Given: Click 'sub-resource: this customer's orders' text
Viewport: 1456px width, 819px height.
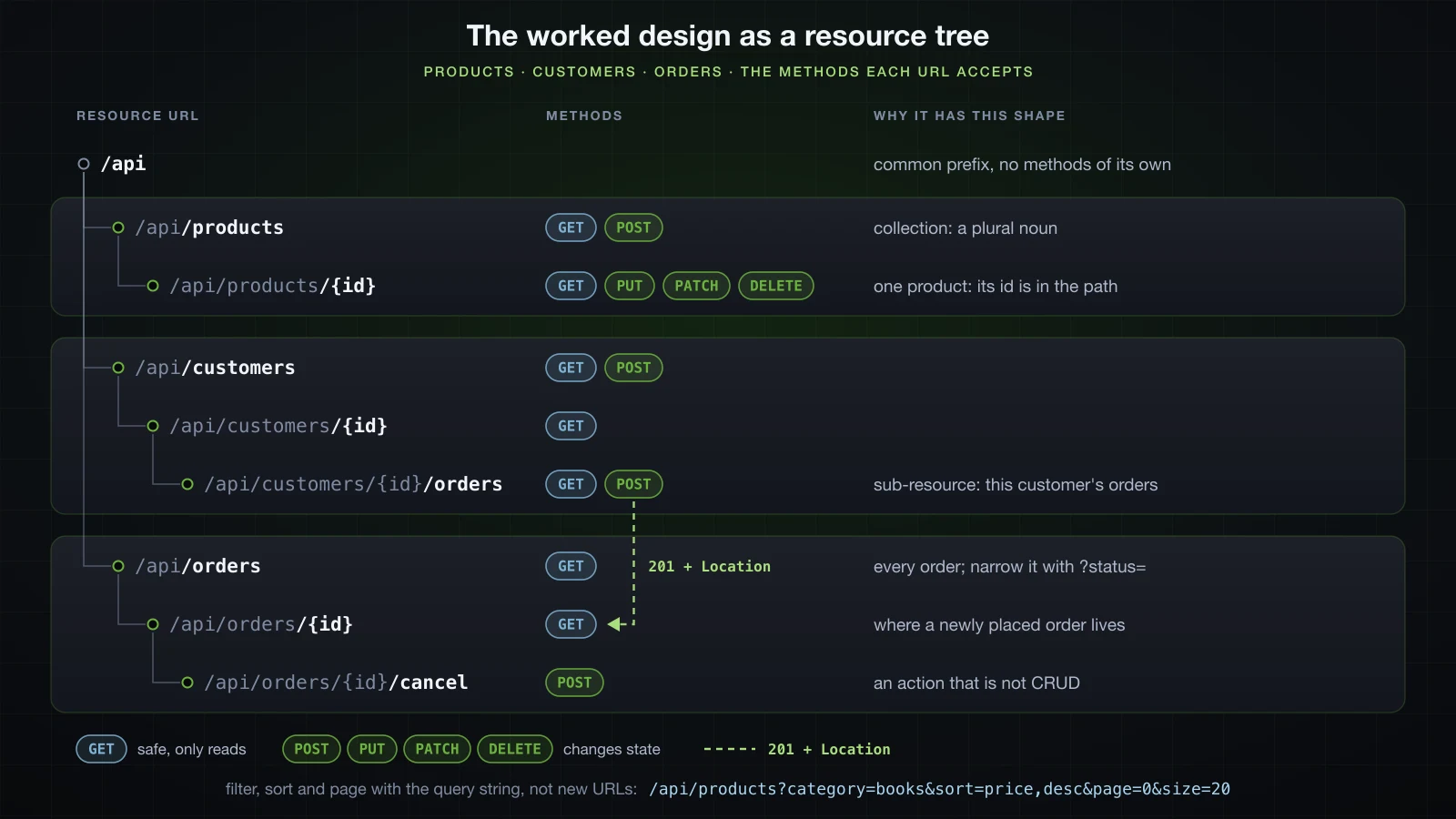Looking at the screenshot, I should pos(1016,485).
